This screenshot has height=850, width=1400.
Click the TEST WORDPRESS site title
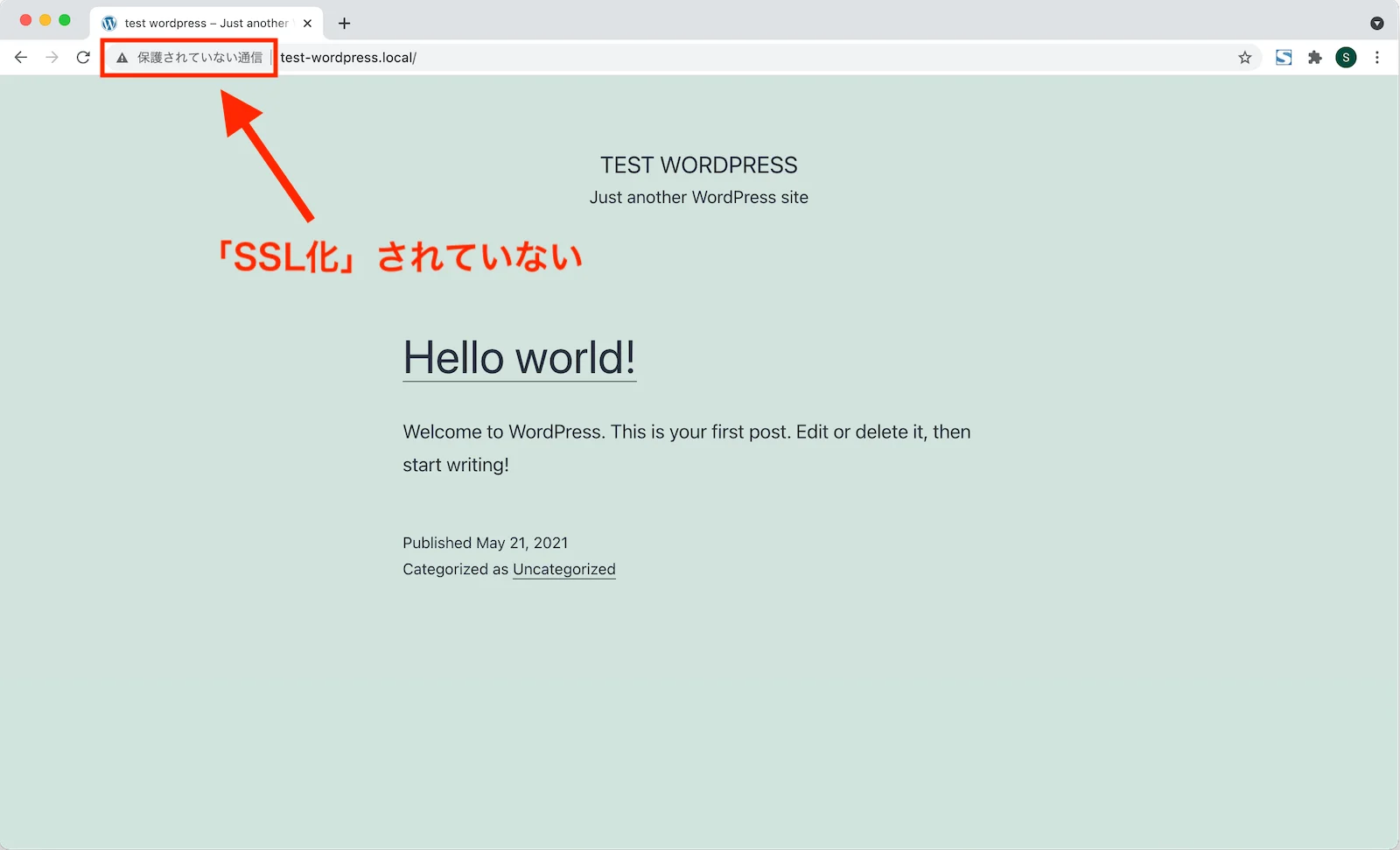pos(698,165)
